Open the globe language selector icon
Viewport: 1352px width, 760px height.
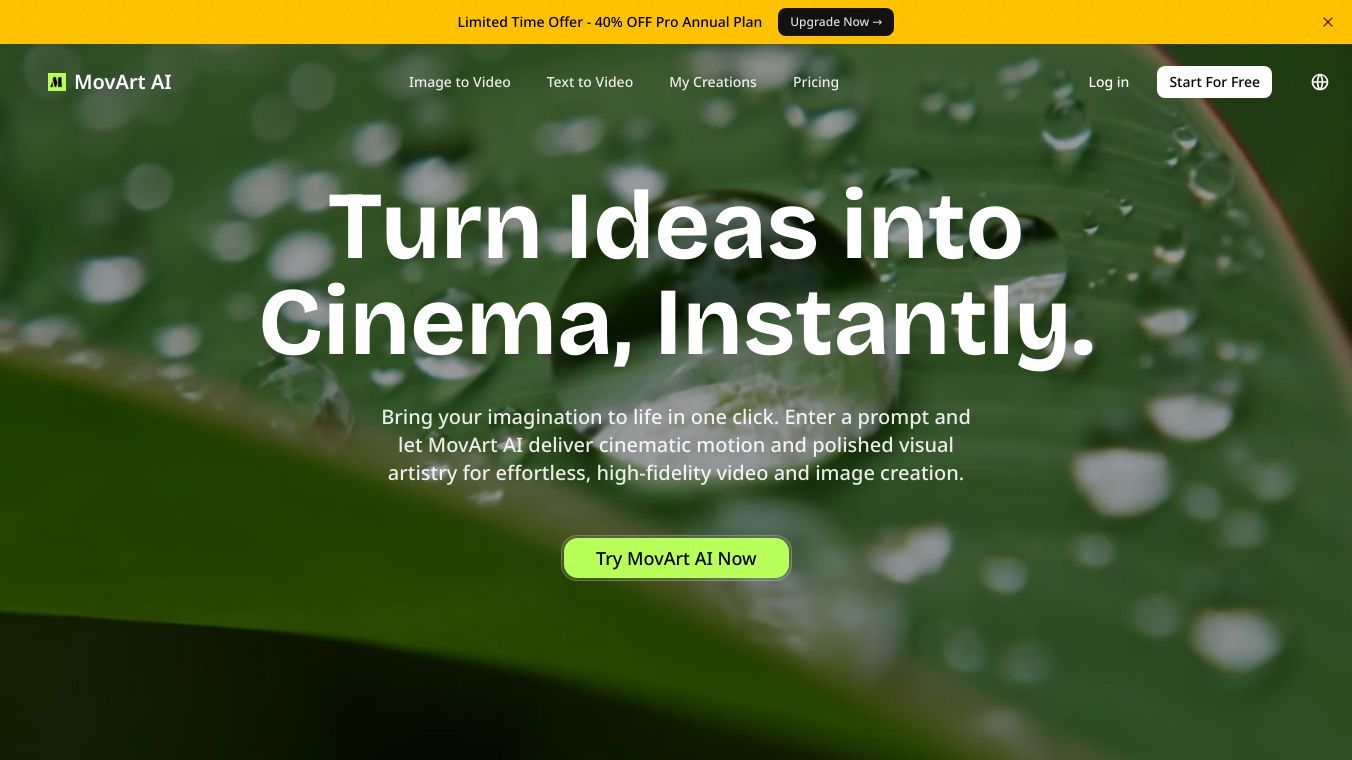click(1320, 82)
